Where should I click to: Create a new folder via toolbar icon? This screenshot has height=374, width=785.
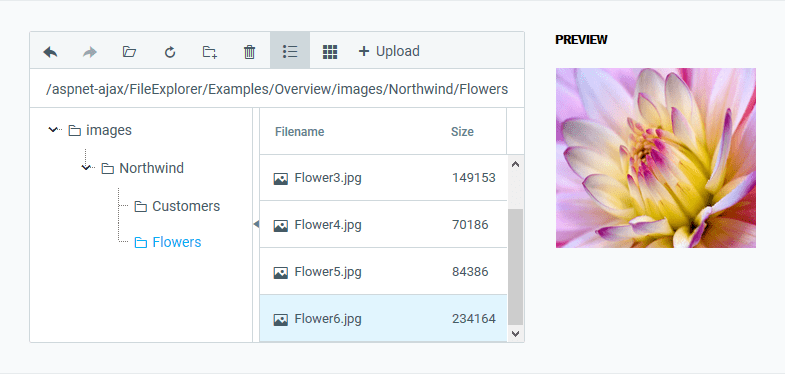(210, 52)
